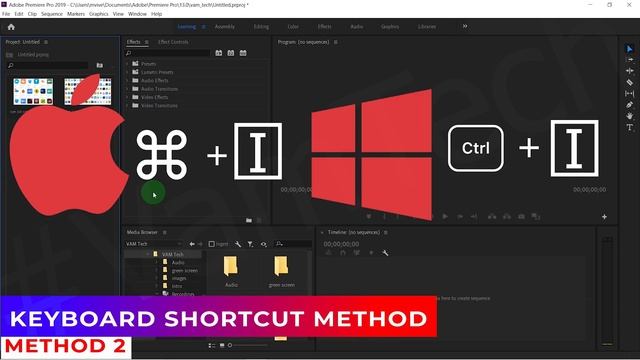Open the Clip menu
This screenshot has width=640, height=360.
pos(32,14)
